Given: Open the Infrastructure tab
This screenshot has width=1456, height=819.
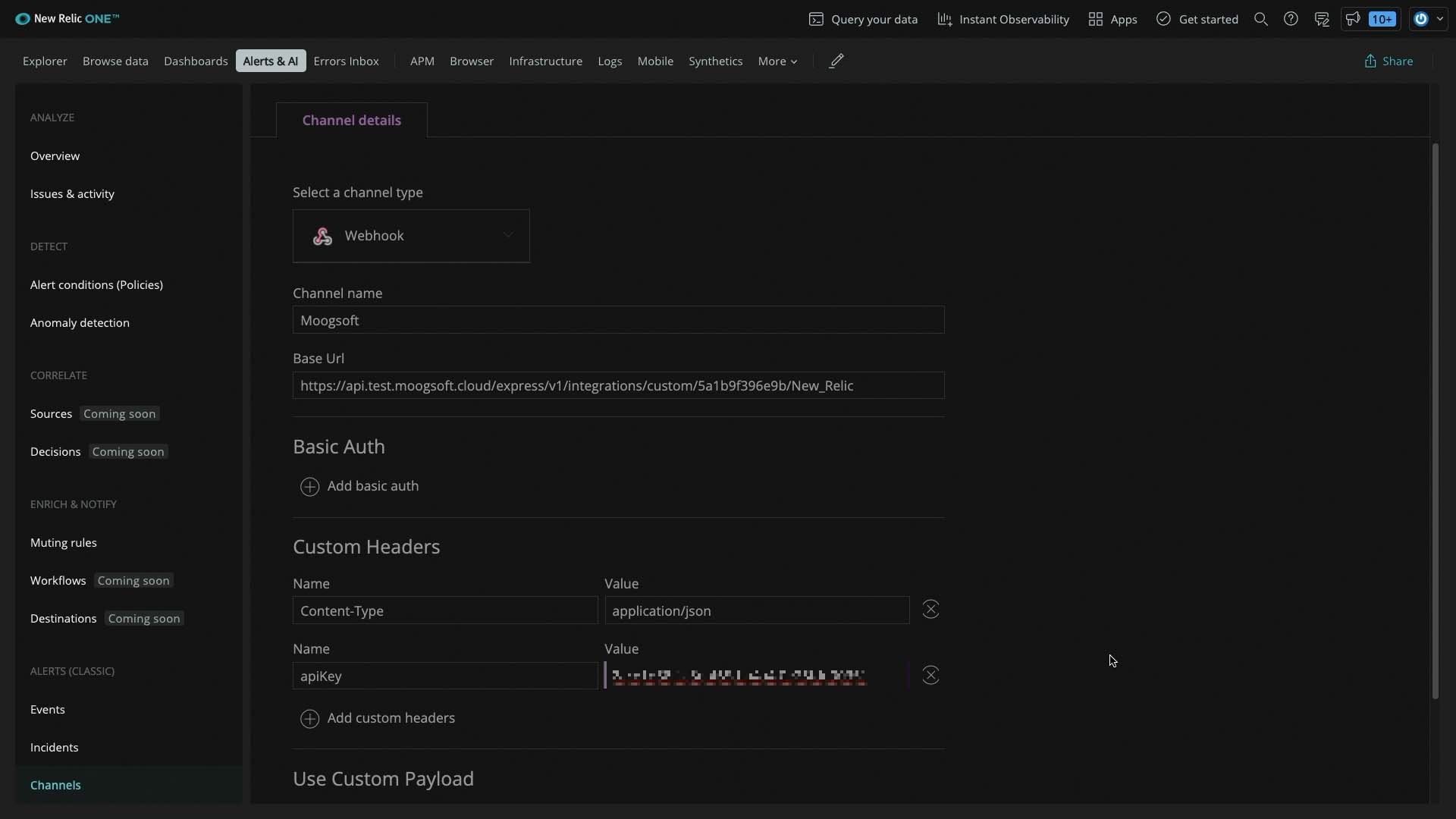Looking at the screenshot, I should tap(546, 61).
